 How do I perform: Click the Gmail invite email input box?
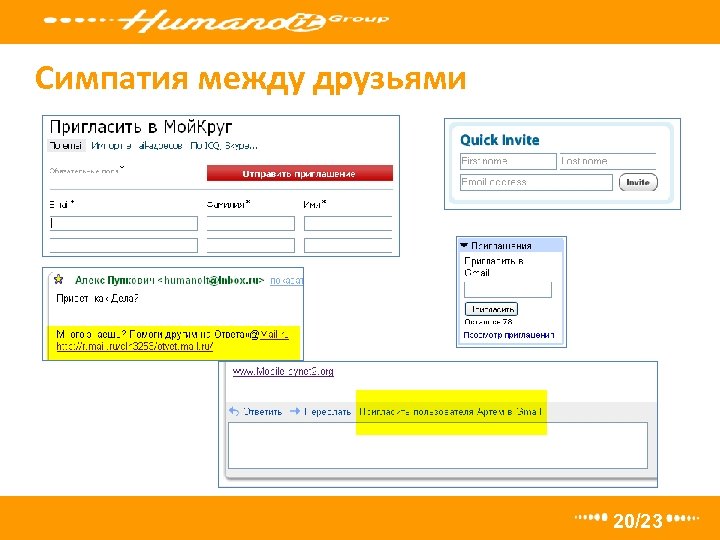(x=508, y=290)
